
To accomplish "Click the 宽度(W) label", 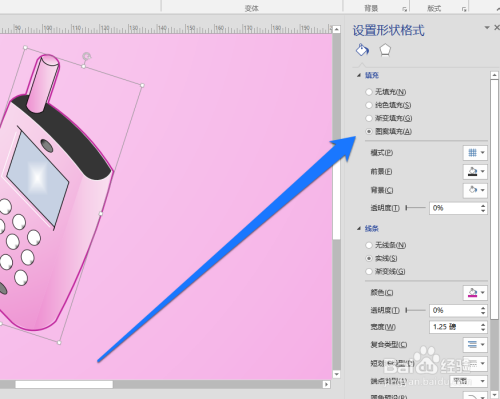I will point(383,327).
